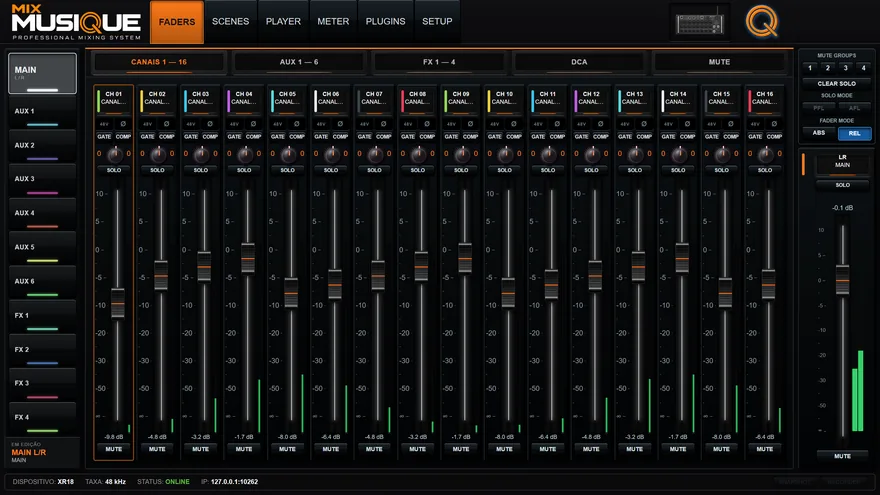
Task: Activate mute group 3
Action: pos(846,68)
